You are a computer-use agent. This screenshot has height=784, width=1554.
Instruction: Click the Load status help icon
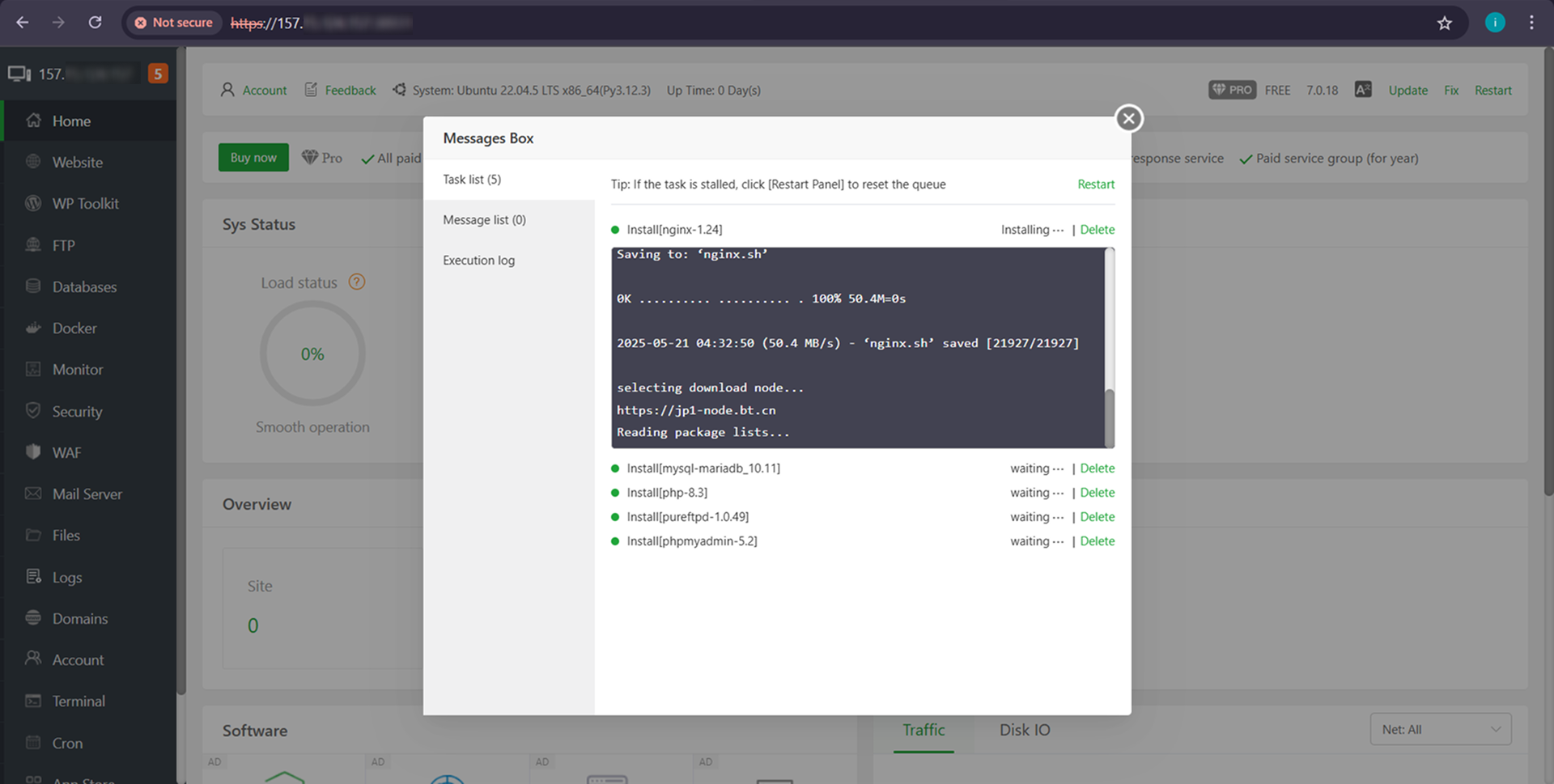pos(357,282)
